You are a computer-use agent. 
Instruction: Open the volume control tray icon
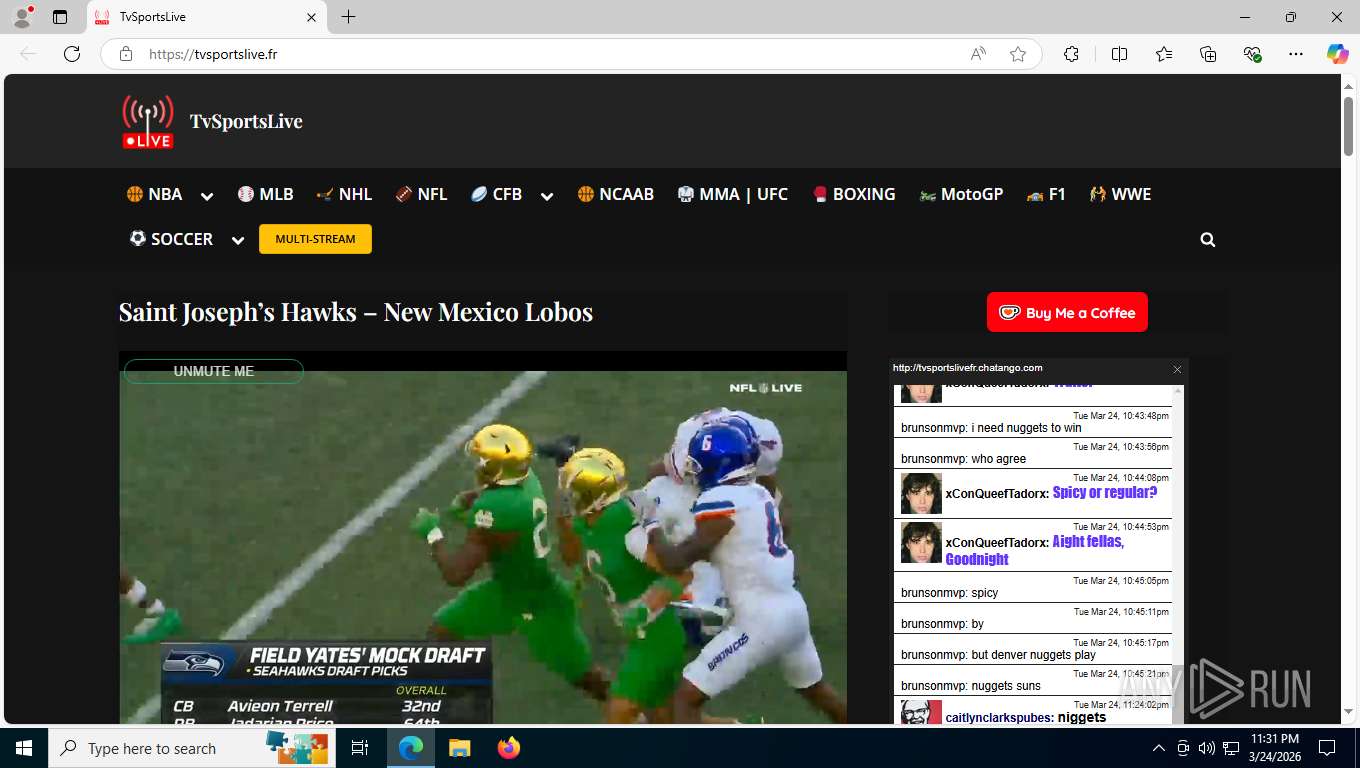(1207, 748)
